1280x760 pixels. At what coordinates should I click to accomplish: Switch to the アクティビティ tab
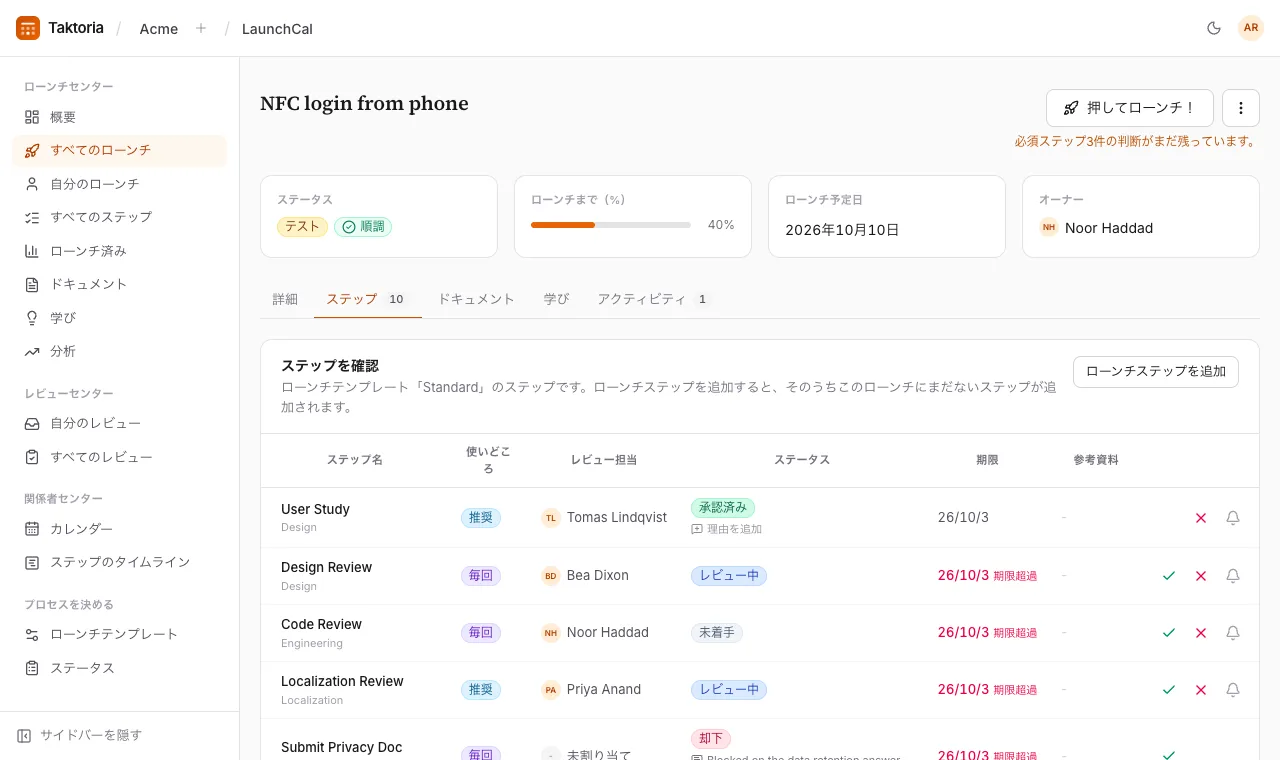click(653, 299)
